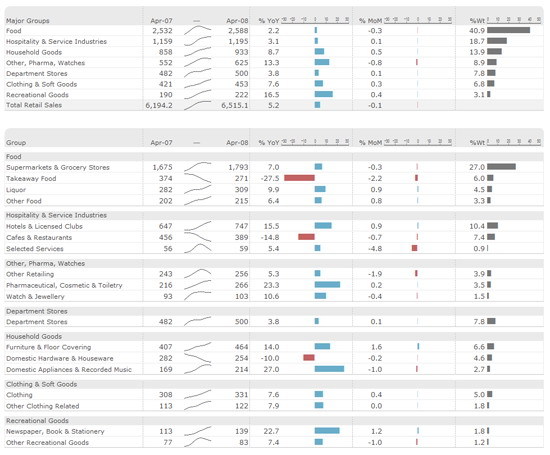The height and width of the screenshot is (455, 550).
Task: Select the Takeaway Food red YoY bar
Action: pos(299,178)
